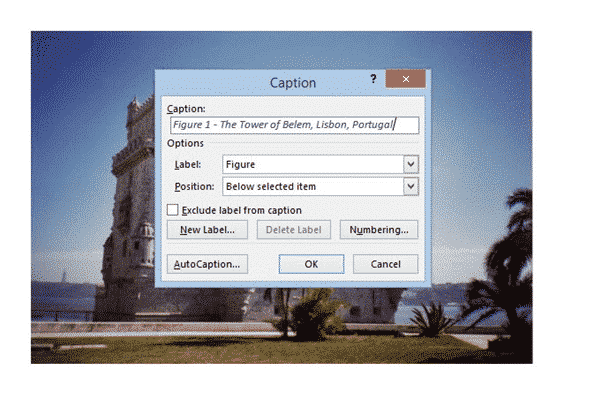The height and width of the screenshot is (408, 602).
Task: Click the New Label... button
Action: [206, 230]
